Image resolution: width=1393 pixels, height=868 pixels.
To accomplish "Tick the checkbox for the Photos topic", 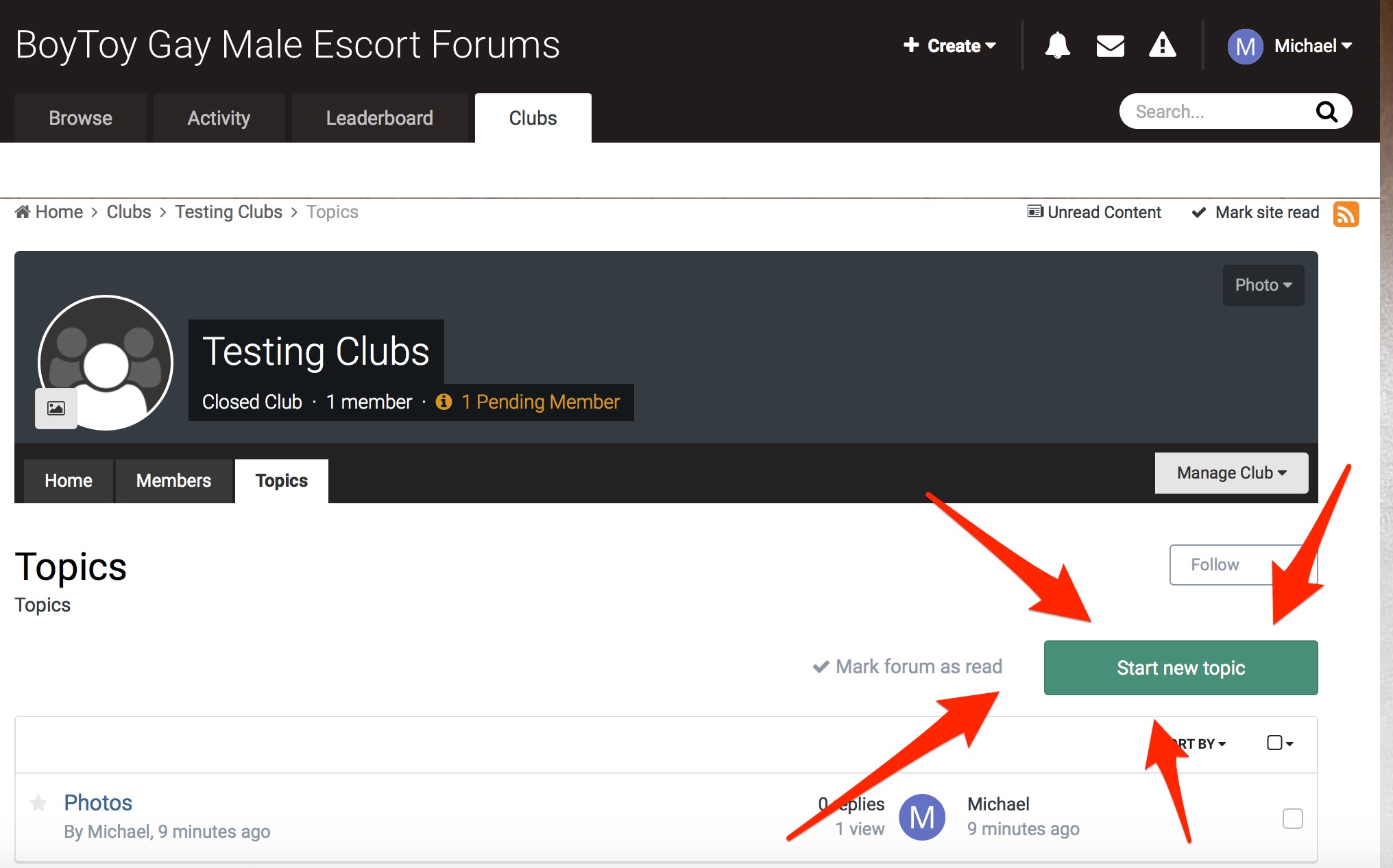I will point(1292,819).
